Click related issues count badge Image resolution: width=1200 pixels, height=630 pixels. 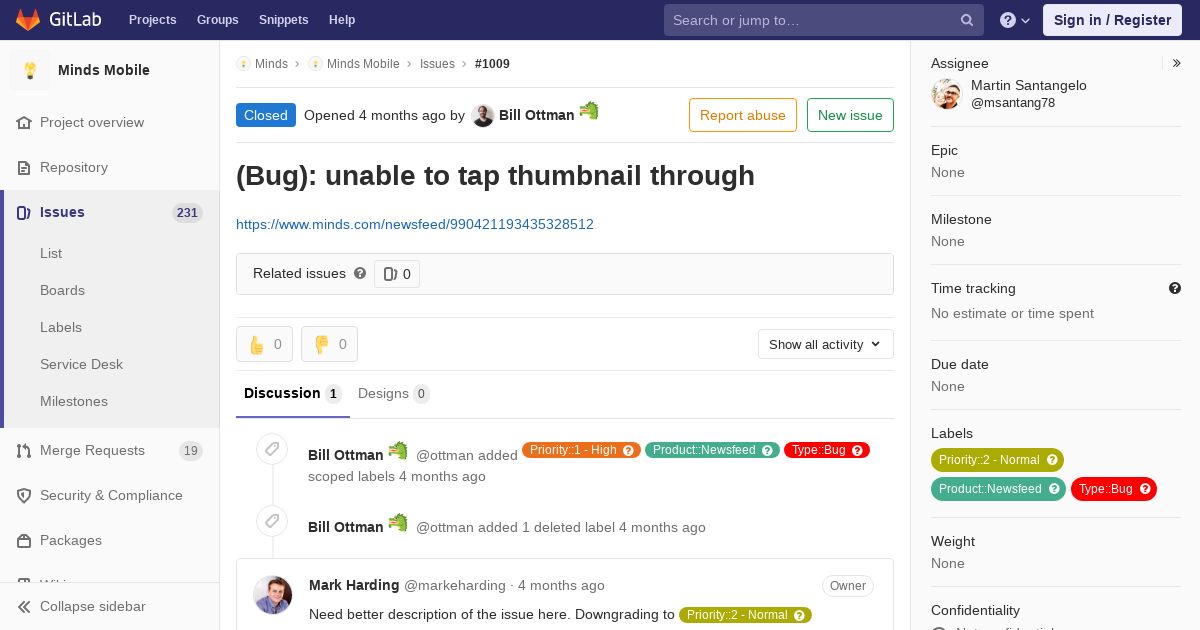pos(397,274)
